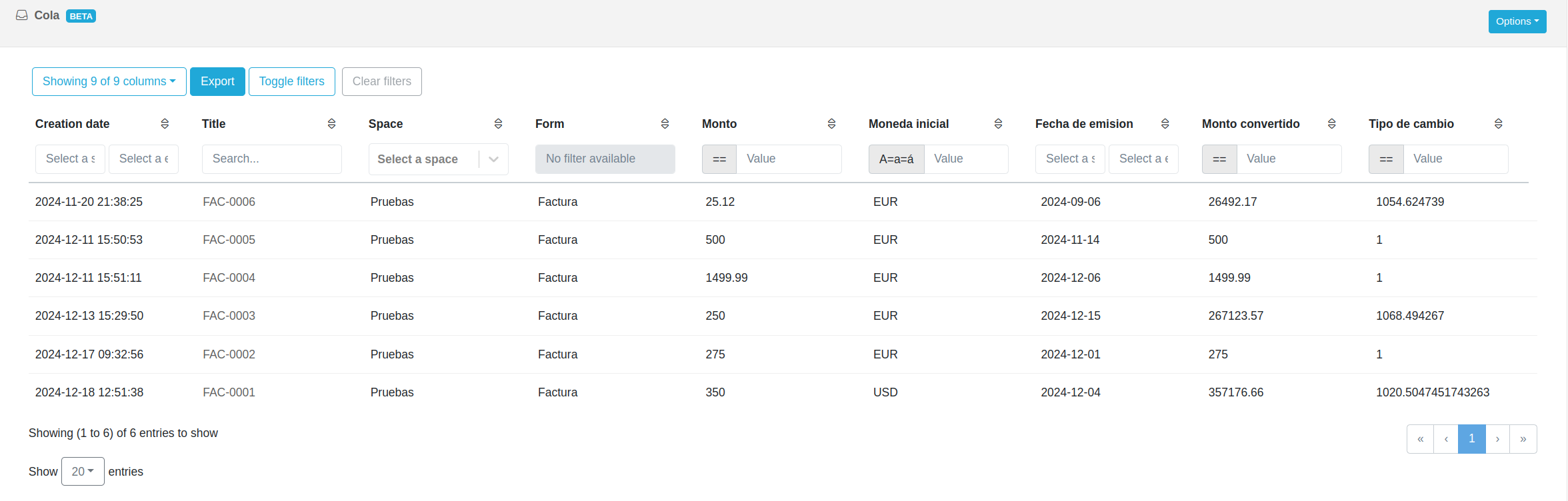Screen dimensions: 1568x501
Task: Expand the Select a space dropdown
Action: pos(493,159)
